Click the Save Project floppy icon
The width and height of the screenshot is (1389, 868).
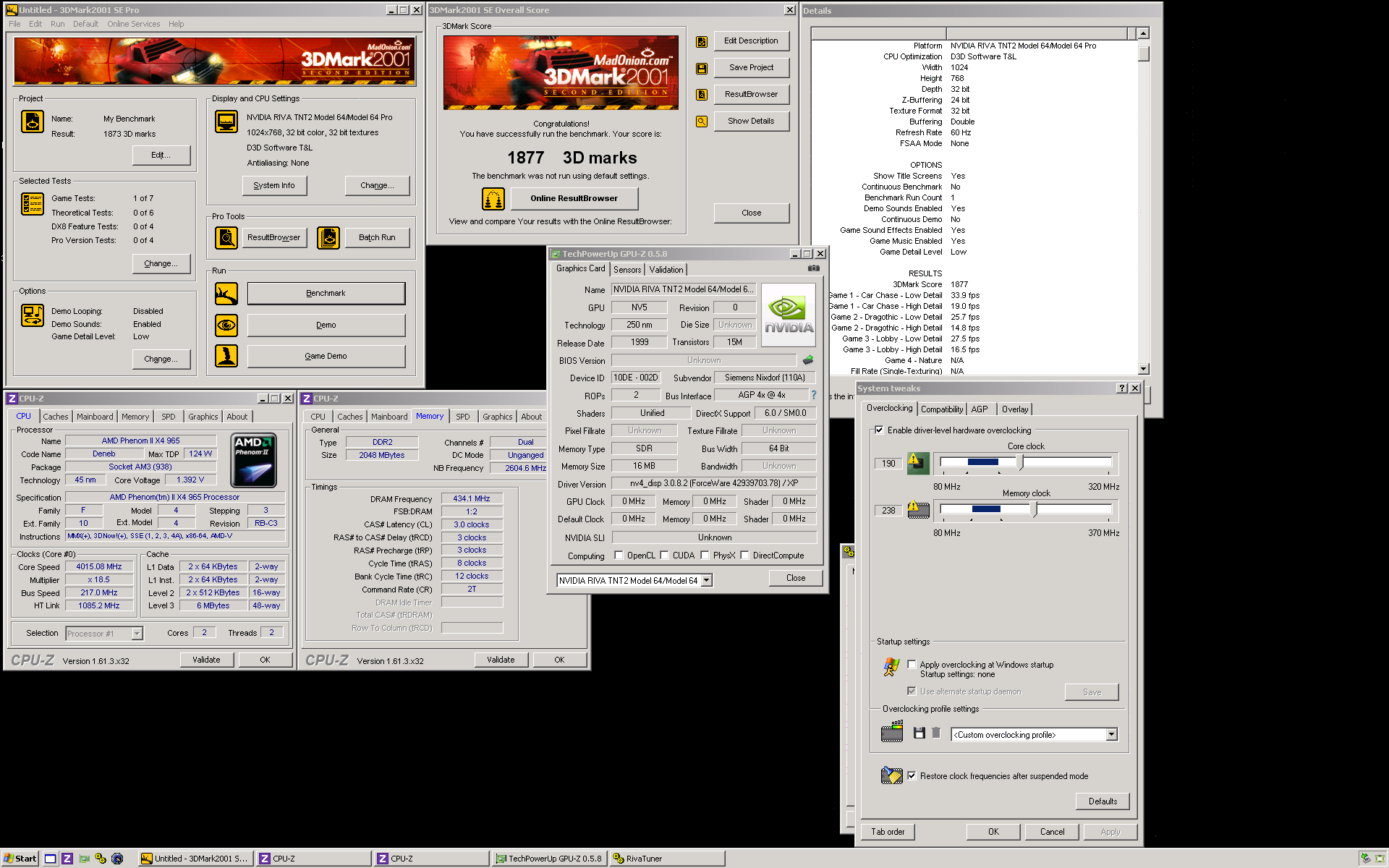click(702, 68)
